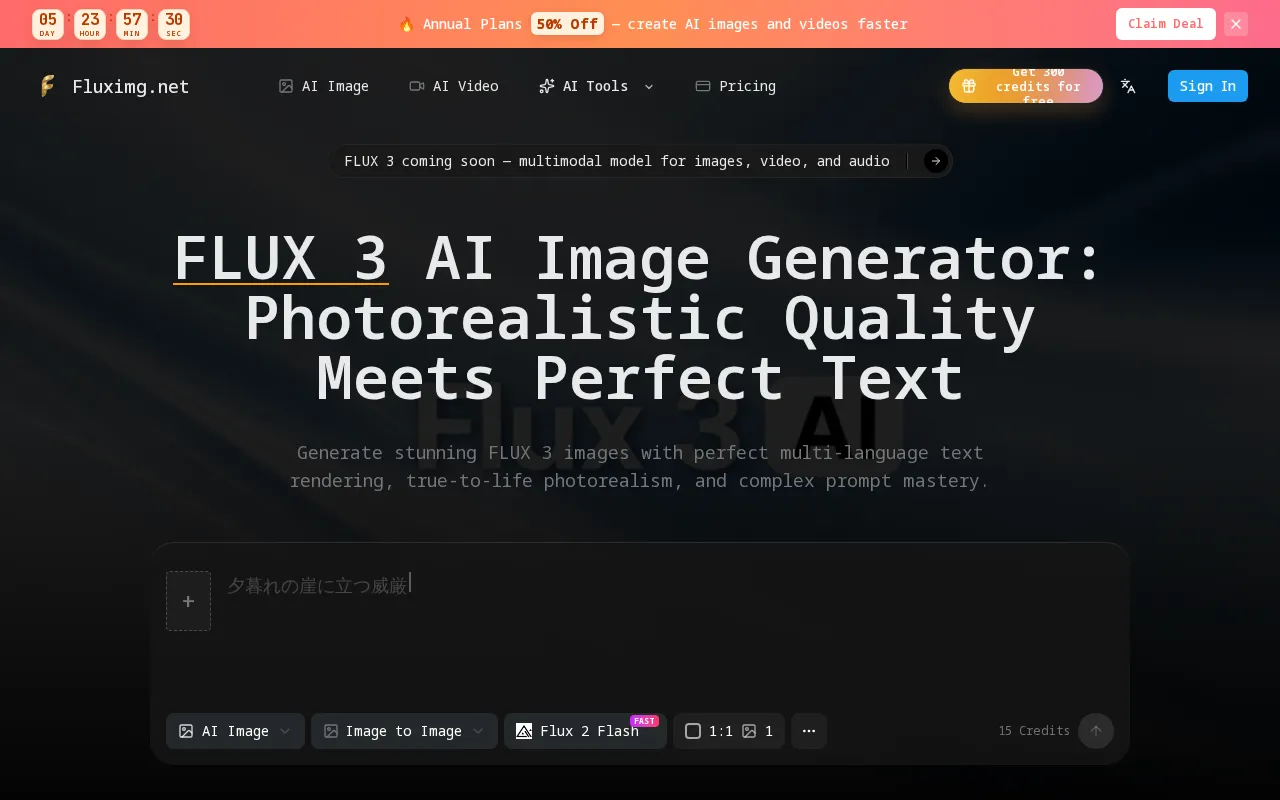Expand the AI Tools nav dropdown
Image resolution: width=1280 pixels, height=800 pixels.
596,86
